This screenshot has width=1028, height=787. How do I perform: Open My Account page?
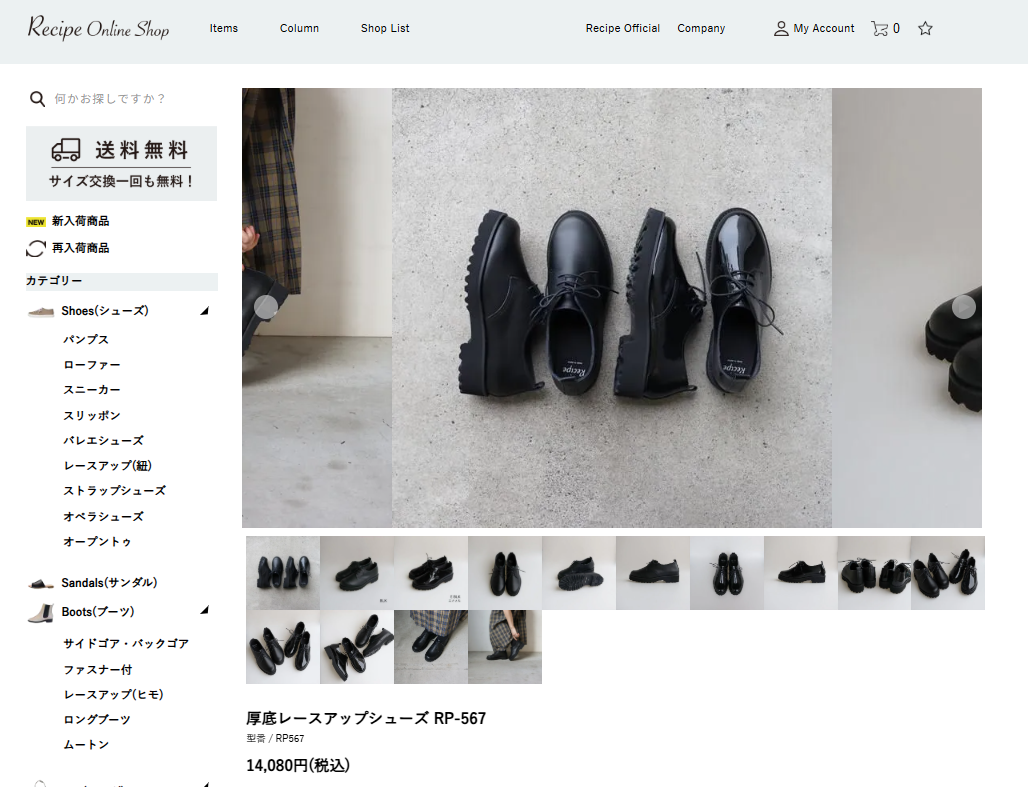click(x=823, y=28)
